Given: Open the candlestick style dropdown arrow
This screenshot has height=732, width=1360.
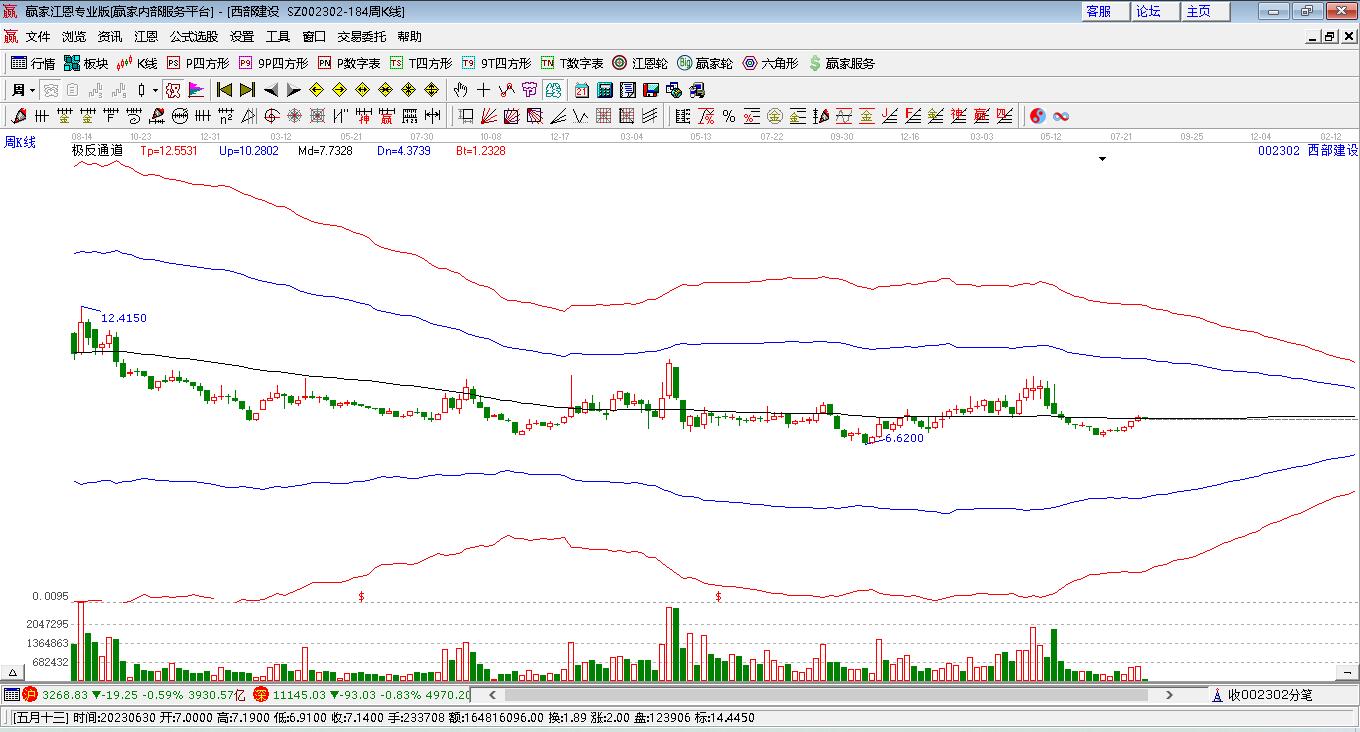Looking at the screenshot, I should tap(155, 90).
